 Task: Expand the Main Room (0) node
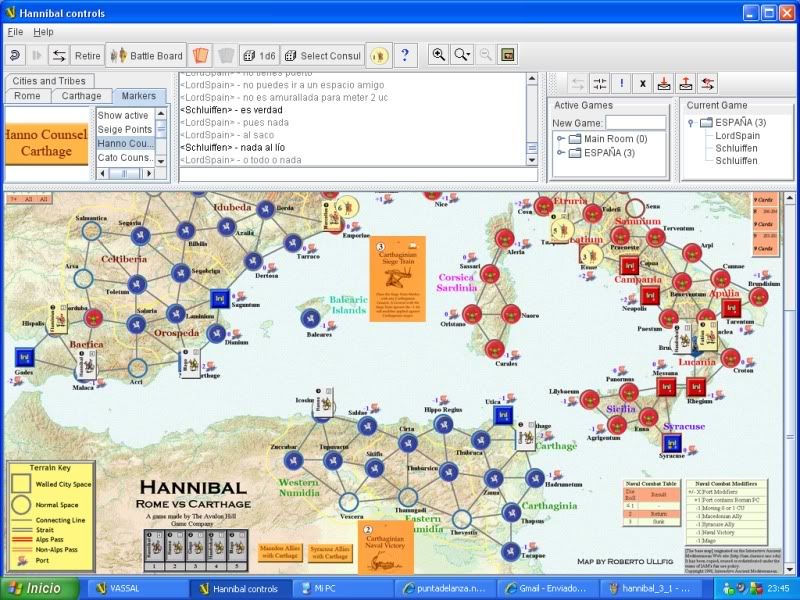click(x=560, y=139)
